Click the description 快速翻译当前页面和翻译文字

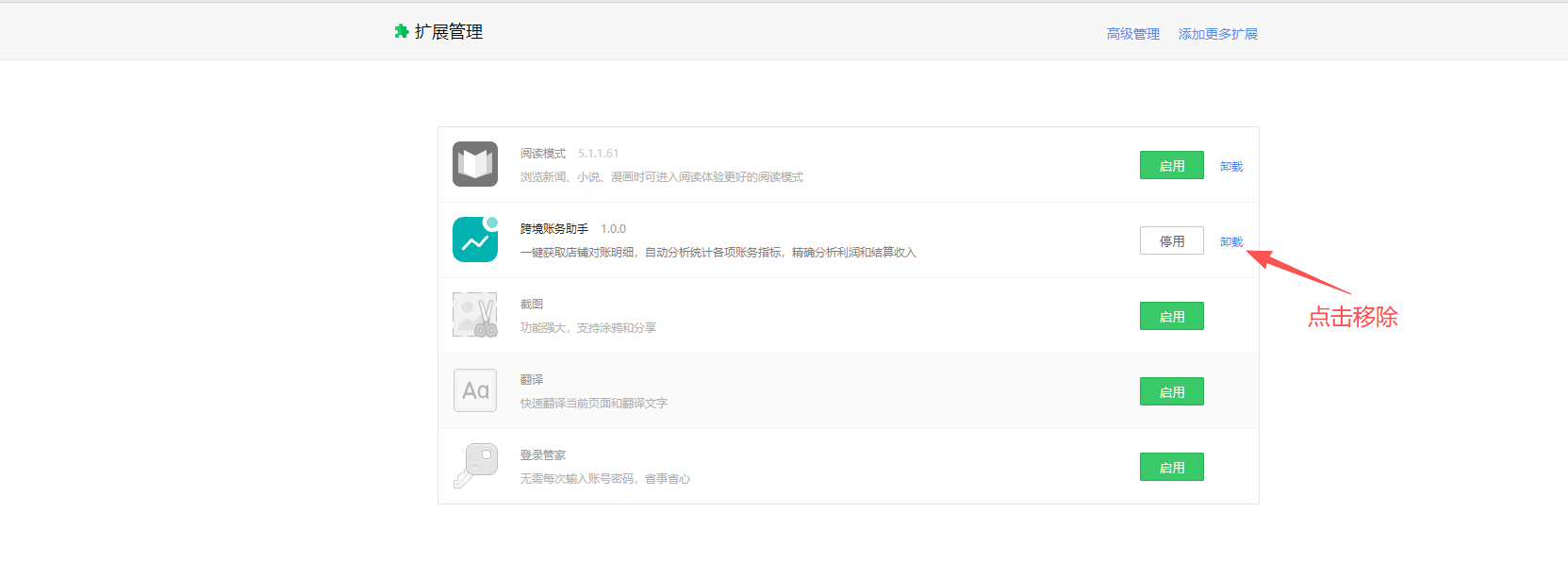tap(594, 403)
